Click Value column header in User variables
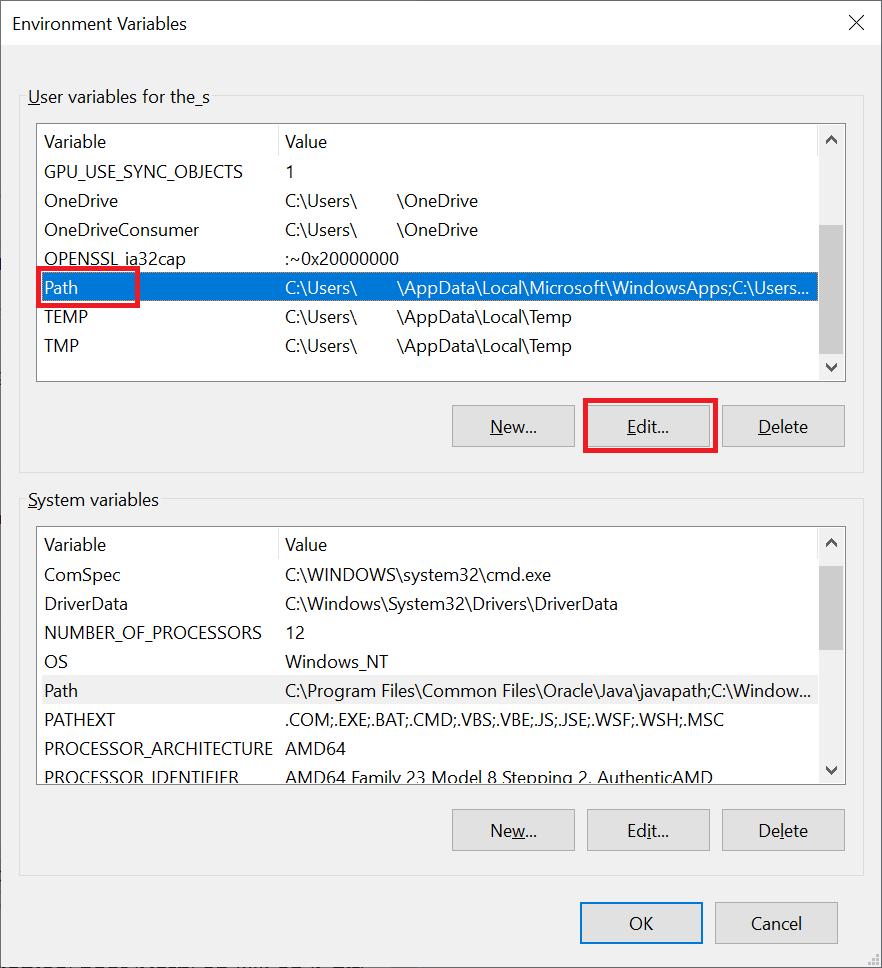 pos(548,142)
